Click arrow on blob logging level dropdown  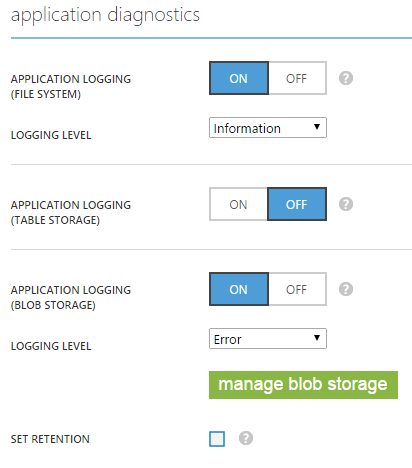pos(317,338)
